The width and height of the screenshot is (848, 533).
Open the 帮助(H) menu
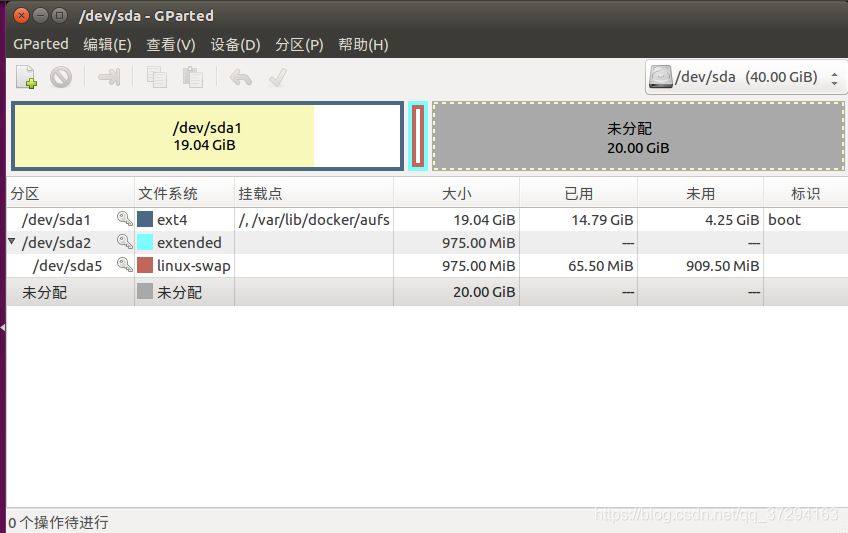(363, 44)
